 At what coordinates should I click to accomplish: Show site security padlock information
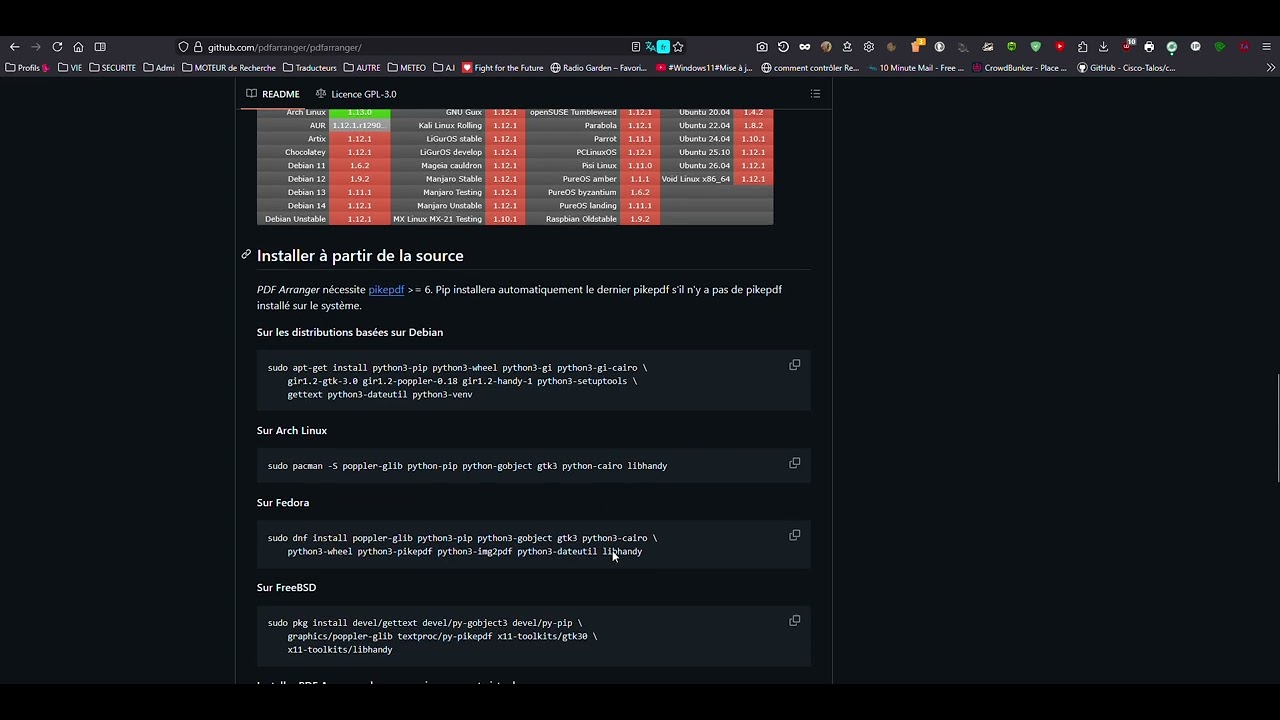pos(198,47)
